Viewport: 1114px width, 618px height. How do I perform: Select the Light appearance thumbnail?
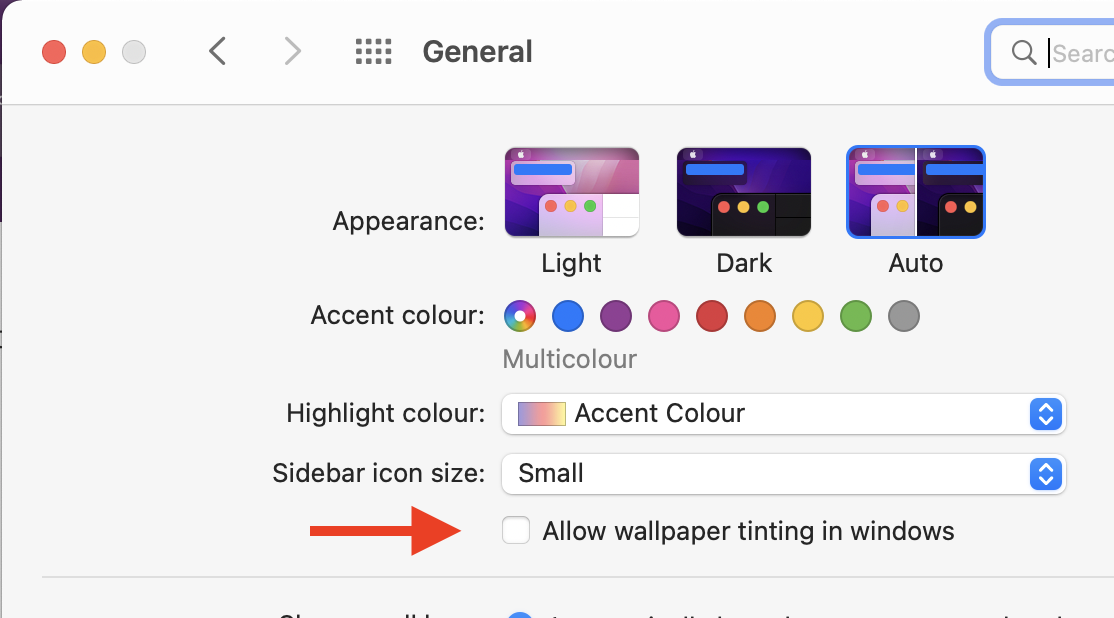click(572, 192)
